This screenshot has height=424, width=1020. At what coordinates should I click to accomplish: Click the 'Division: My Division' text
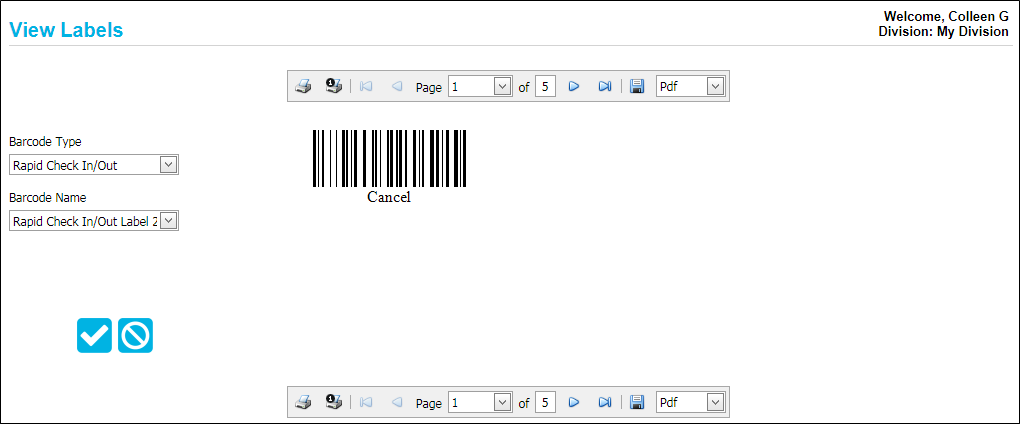(944, 32)
